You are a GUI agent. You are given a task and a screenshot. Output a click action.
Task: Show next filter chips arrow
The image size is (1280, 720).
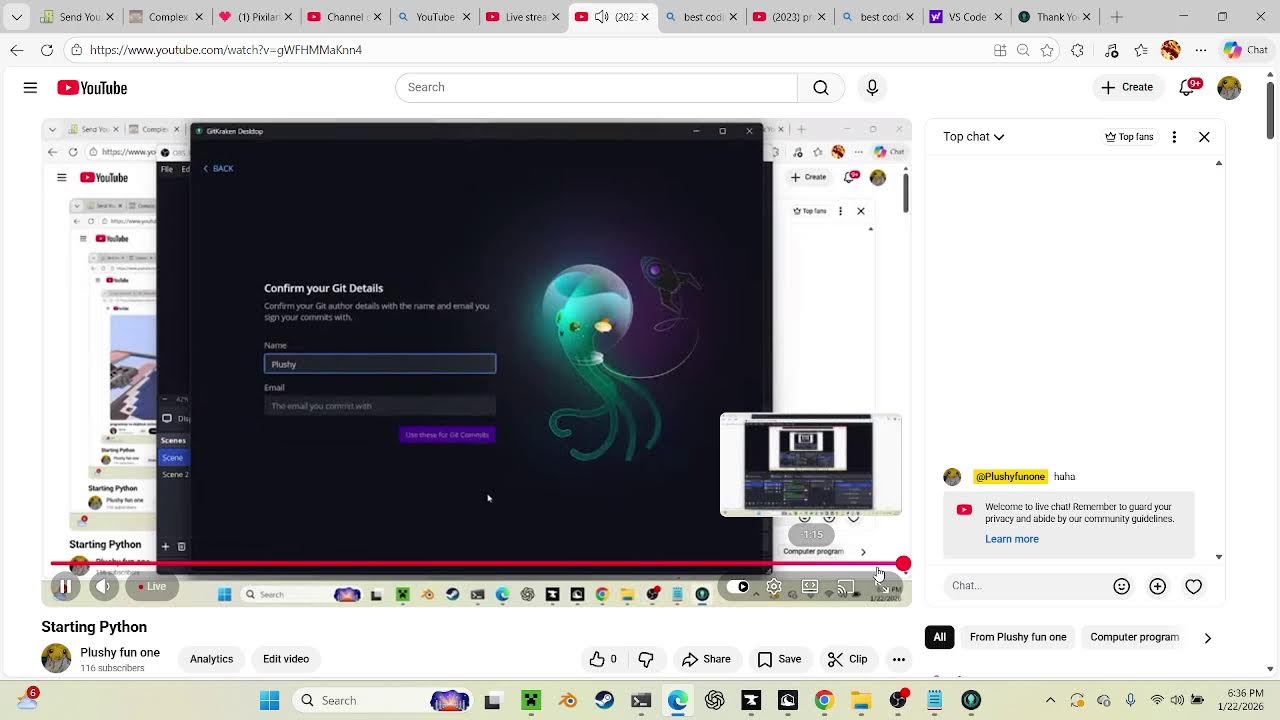click(1207, 638)
